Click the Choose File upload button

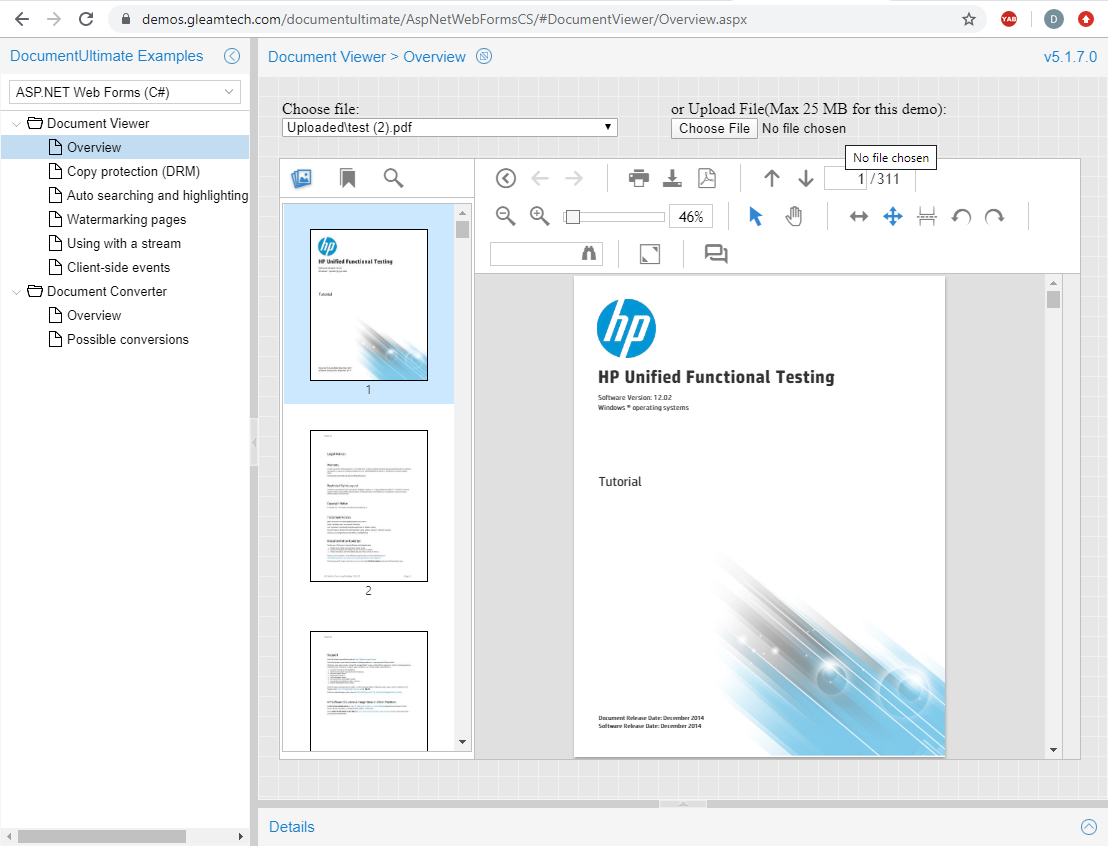pos(714,128)
